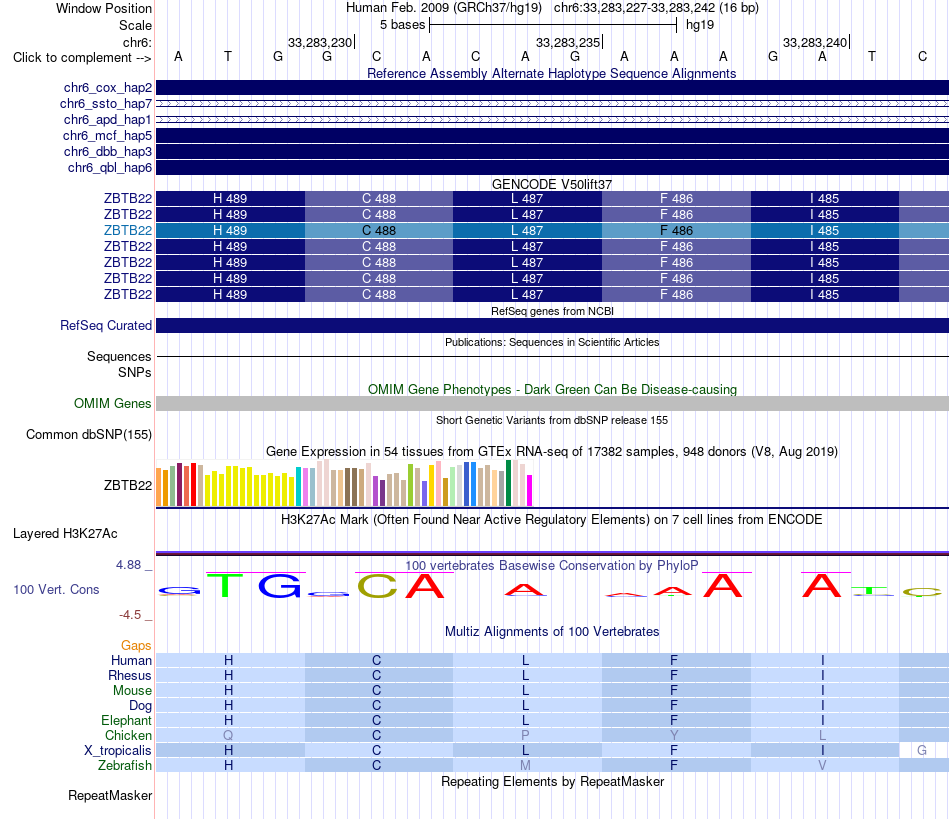Click the SNPs track label
The image size is (950, 819).
tap(135, 373)
